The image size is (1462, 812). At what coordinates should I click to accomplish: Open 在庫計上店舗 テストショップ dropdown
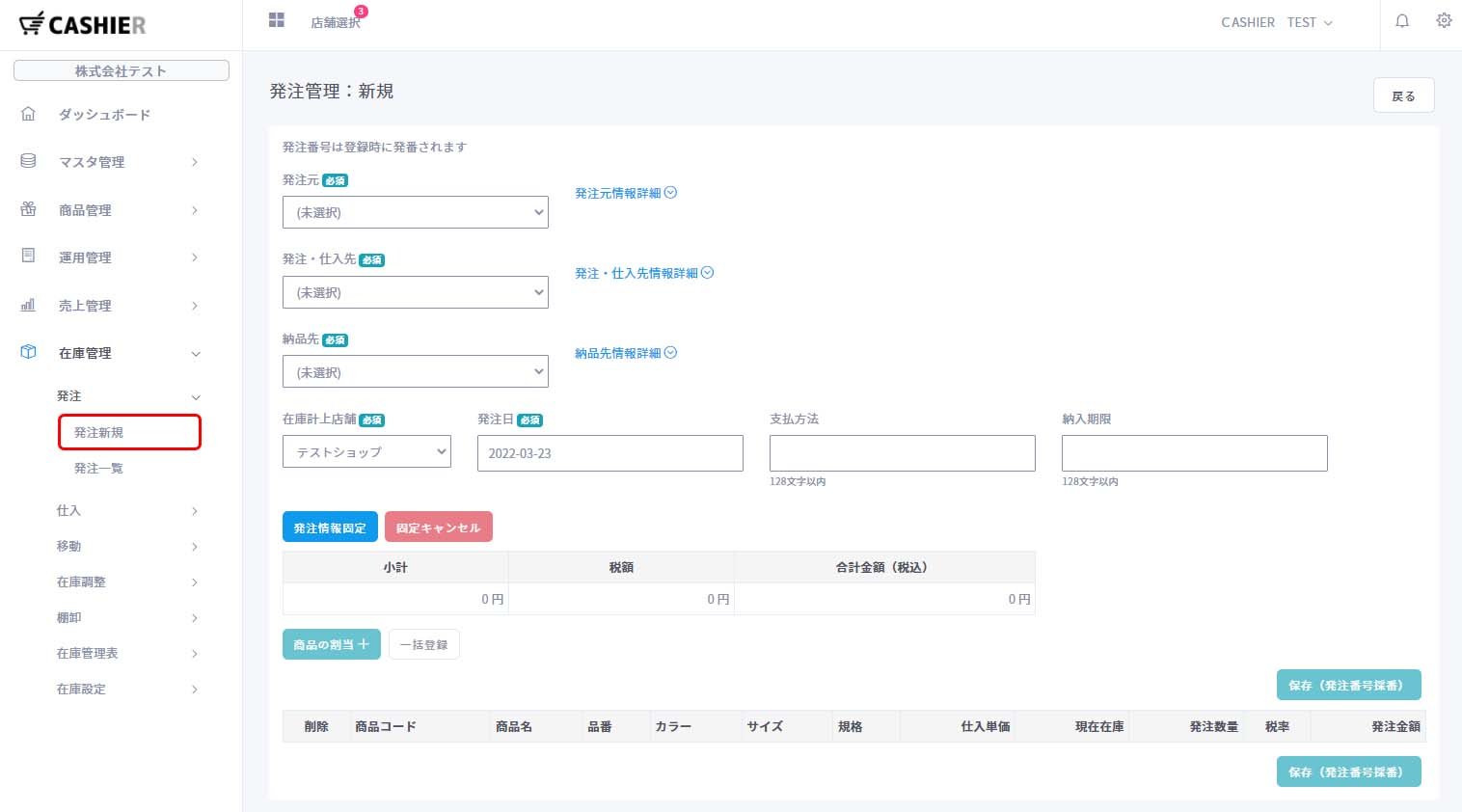point(366,451)
